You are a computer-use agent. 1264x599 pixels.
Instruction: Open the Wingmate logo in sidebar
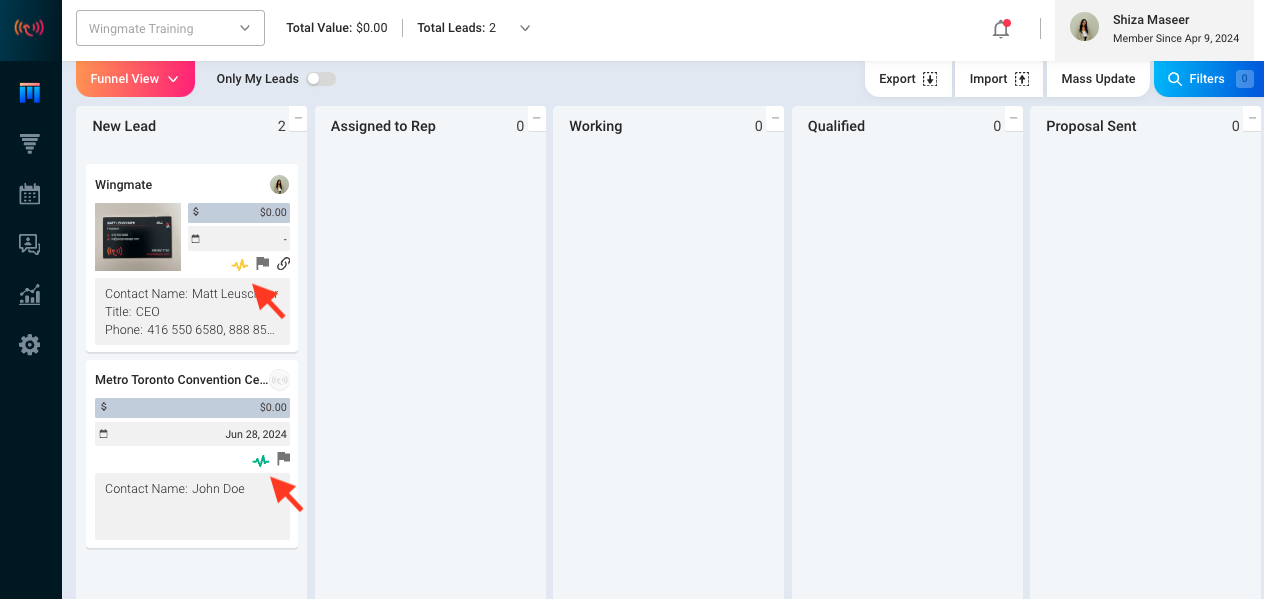(29, 27)
